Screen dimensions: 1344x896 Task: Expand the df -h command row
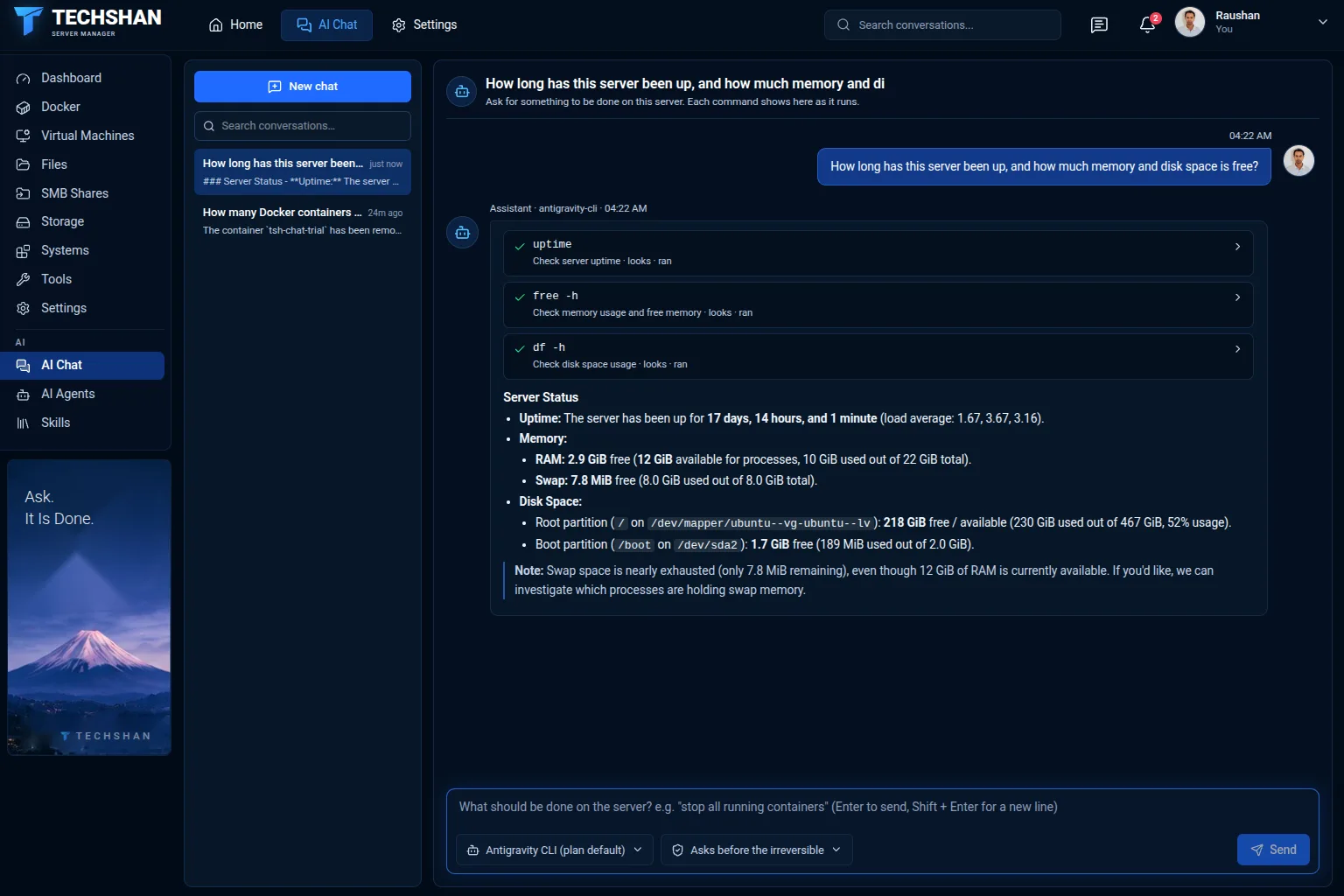pyautogui.click(x=878, y=356)
